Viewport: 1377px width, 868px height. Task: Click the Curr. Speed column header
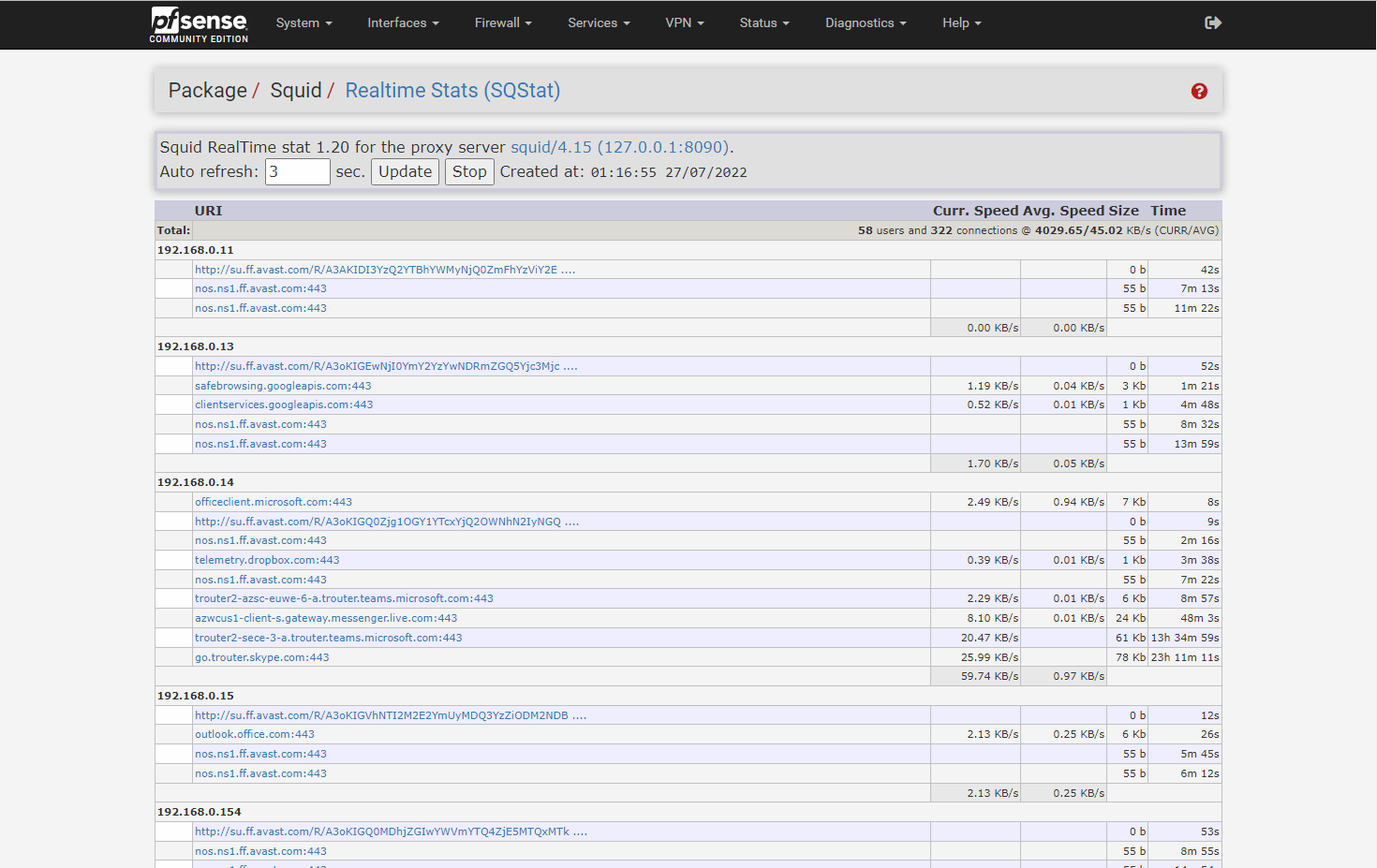click(975, 211)
